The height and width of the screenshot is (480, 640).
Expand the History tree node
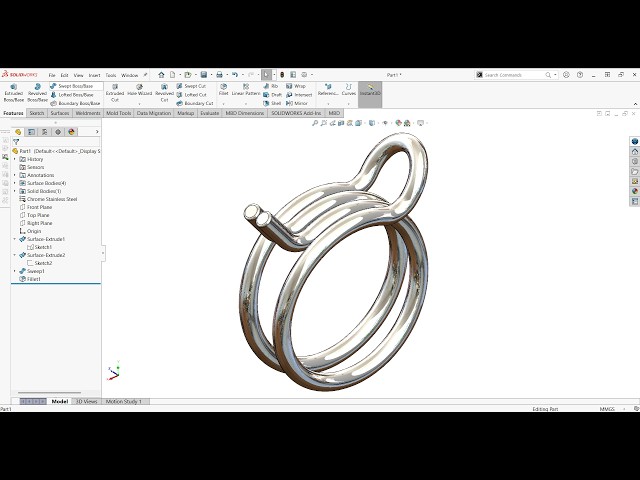pos(15,159)
